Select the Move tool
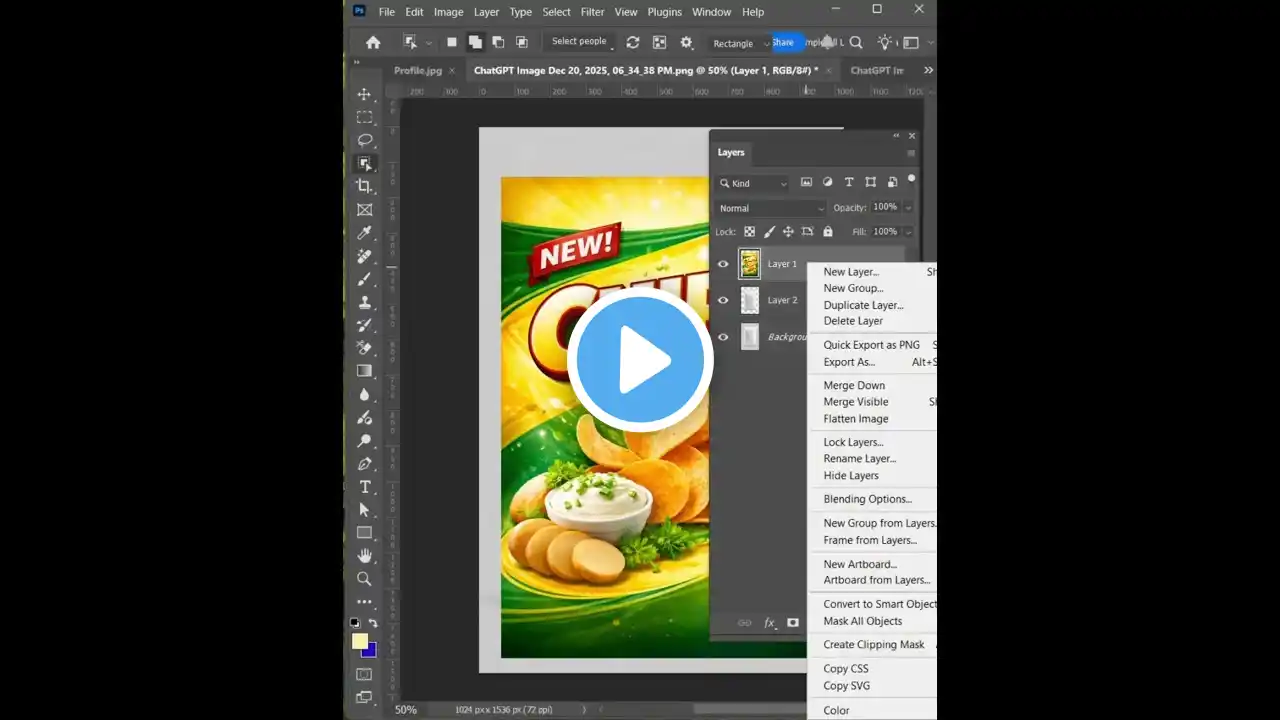The image size is (1280, 720). [364, 94]
